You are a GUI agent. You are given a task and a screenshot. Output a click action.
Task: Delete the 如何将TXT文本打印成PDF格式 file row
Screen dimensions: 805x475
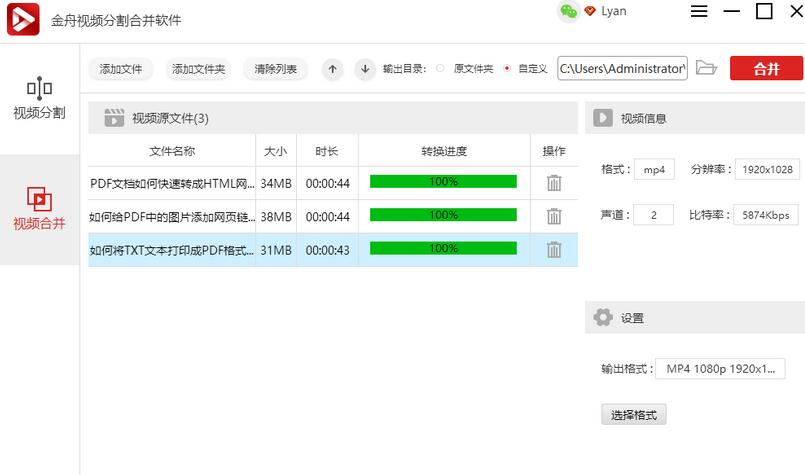pos(554,250)
